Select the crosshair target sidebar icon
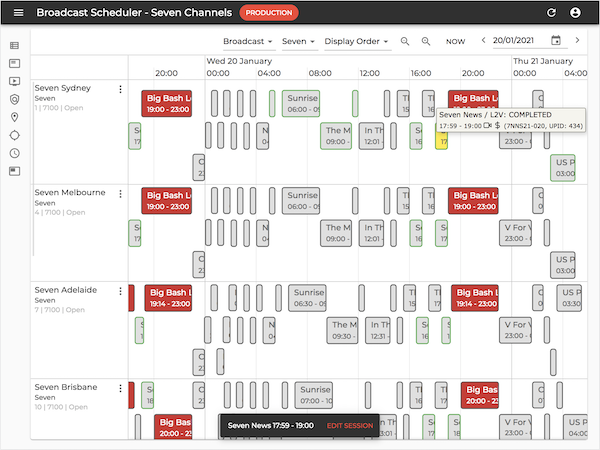The height and width of the screenshot is (450, 600). (15, 135)
